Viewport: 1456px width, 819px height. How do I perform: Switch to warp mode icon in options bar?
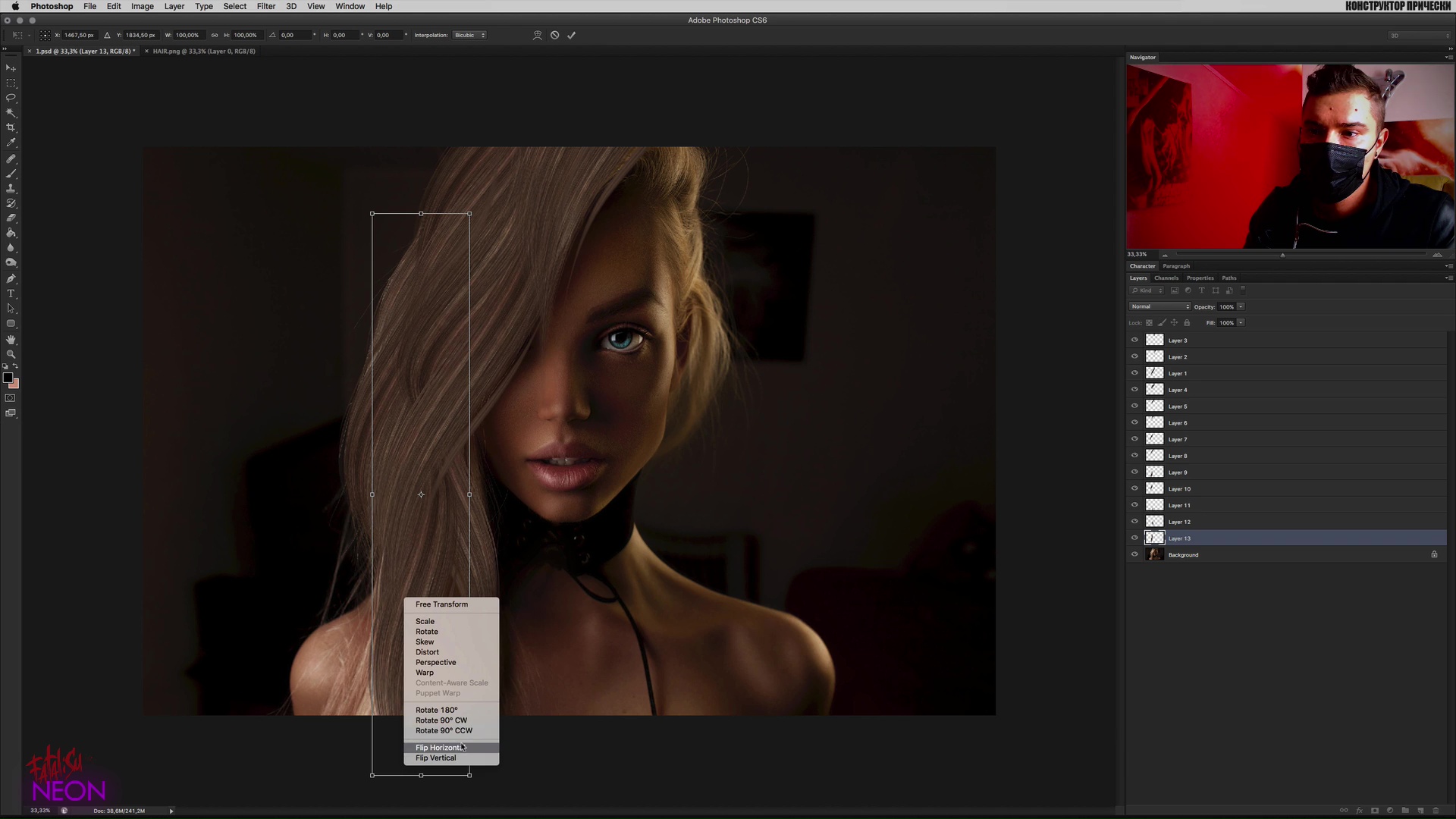[537, 35]
